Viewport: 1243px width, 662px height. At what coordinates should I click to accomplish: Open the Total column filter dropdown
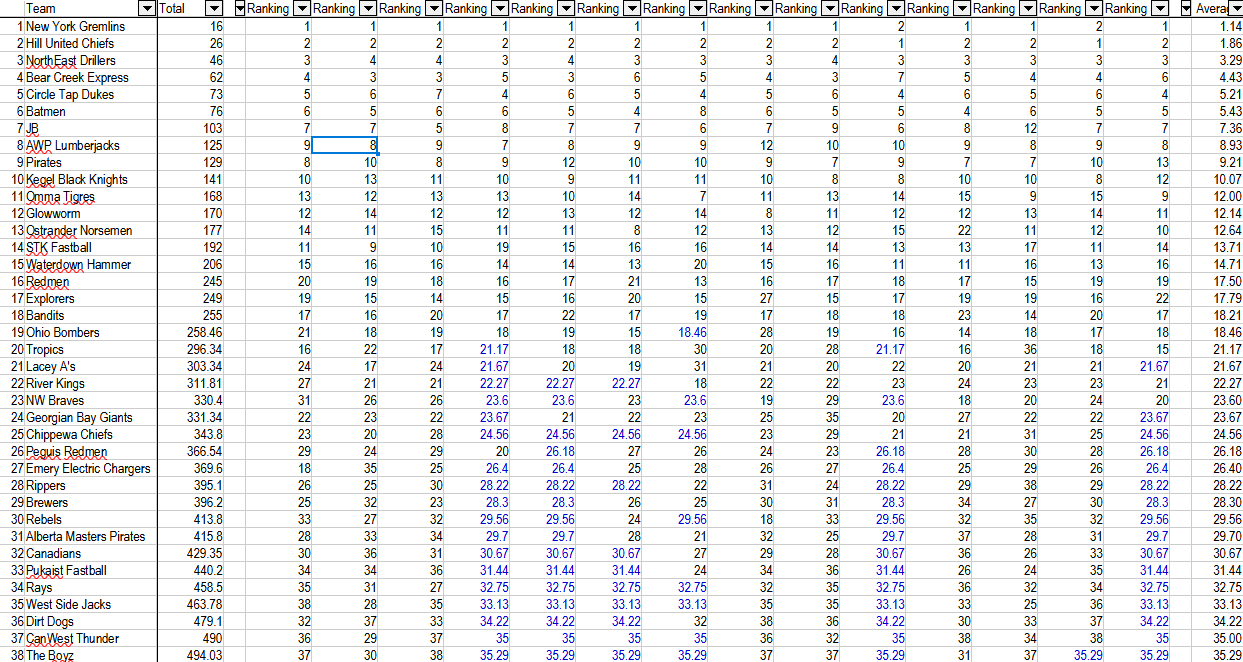pyautogui.click(x=214, y=9)
